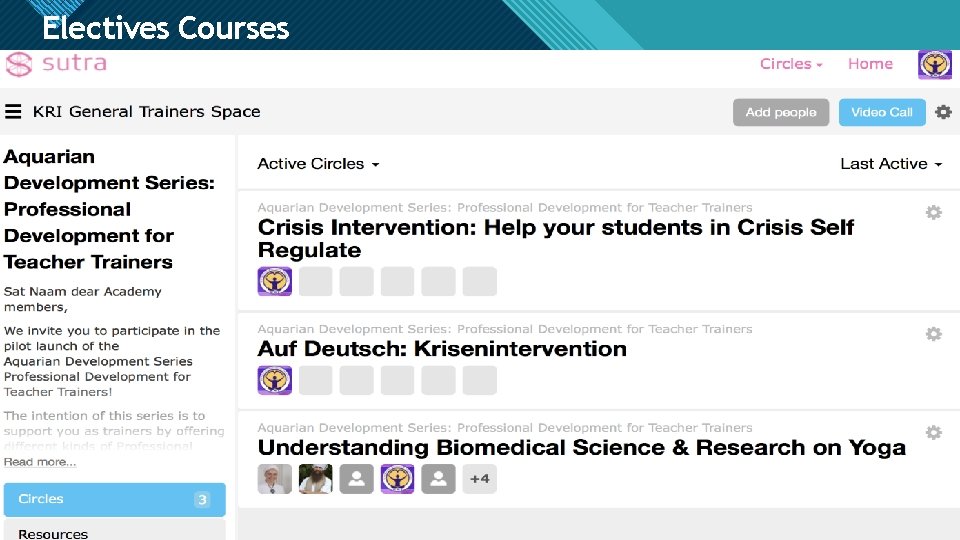Click the +4 more members badge
The width and height of the screenshot is (960, 540).
480,479
